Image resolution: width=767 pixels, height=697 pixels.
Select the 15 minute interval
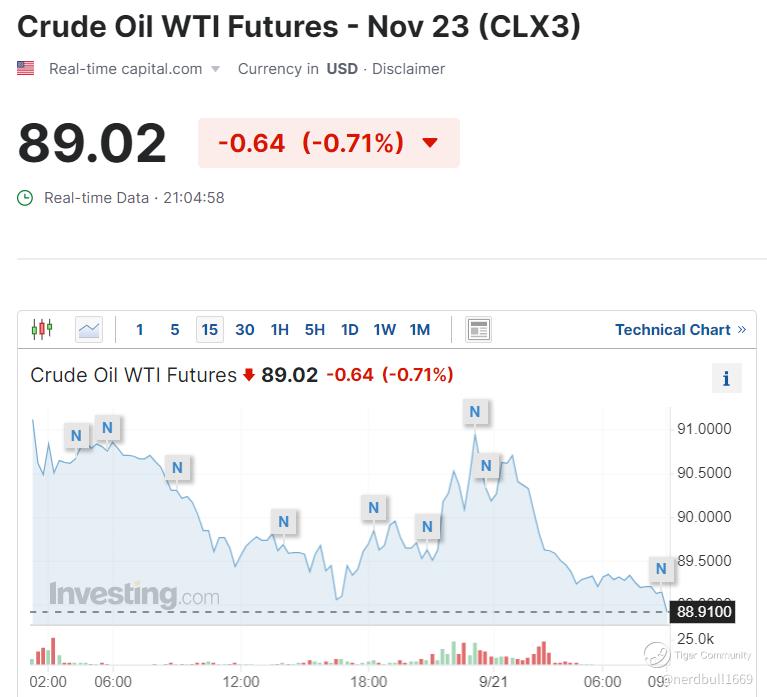(x=210, y=329)
